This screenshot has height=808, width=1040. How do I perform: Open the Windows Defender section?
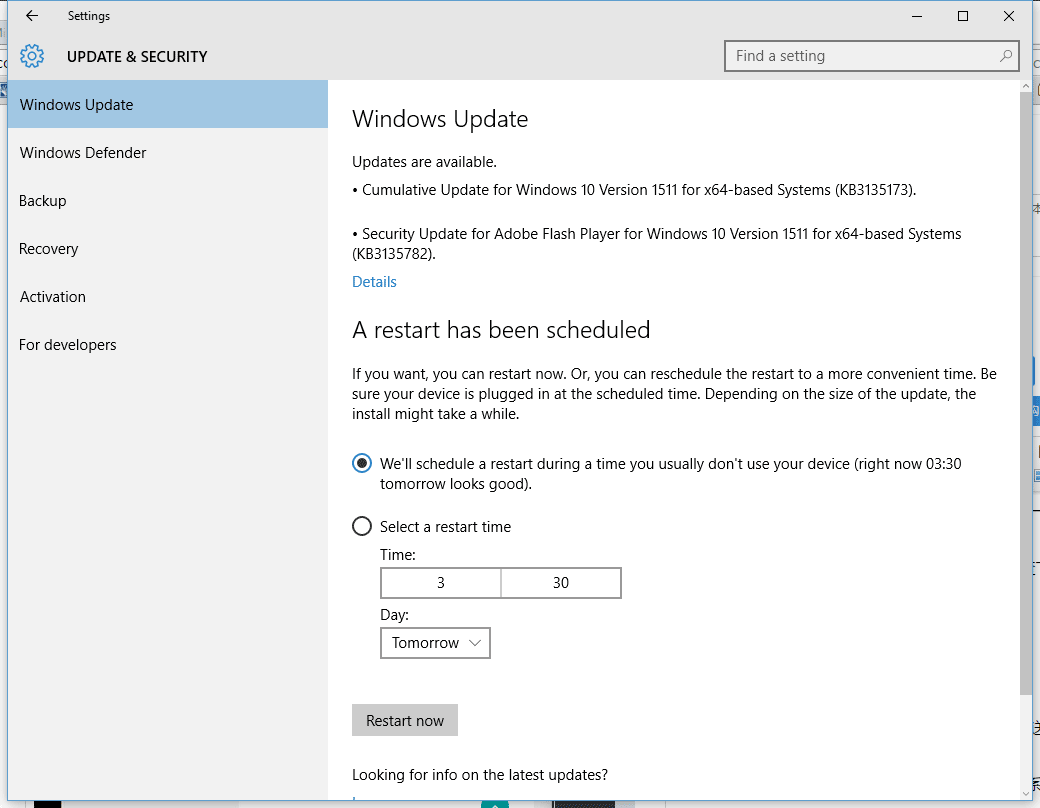click(83, 153)
